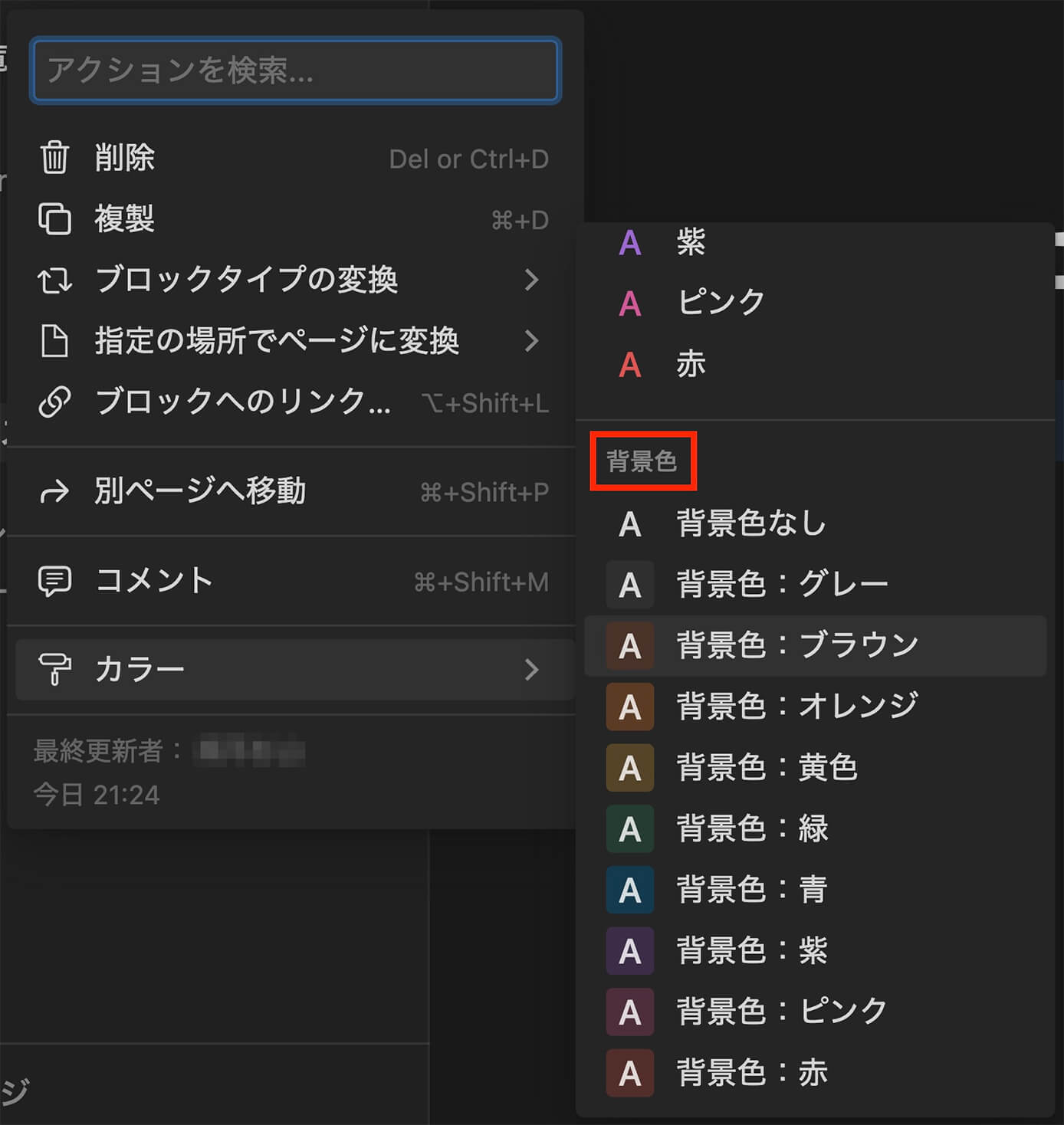The width and height of the screenshot is (1064, 1125).
Task: Choose 背景色：緑 label
Action: [x=752, y=829]
